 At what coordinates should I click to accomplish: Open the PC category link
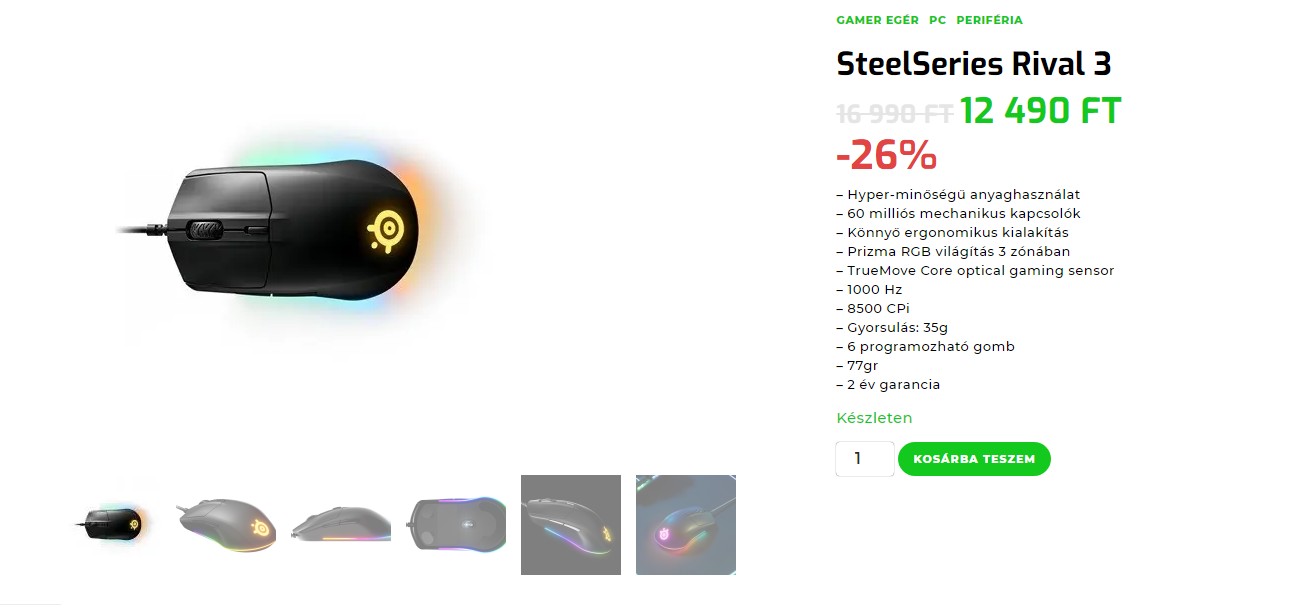(937, 20)
